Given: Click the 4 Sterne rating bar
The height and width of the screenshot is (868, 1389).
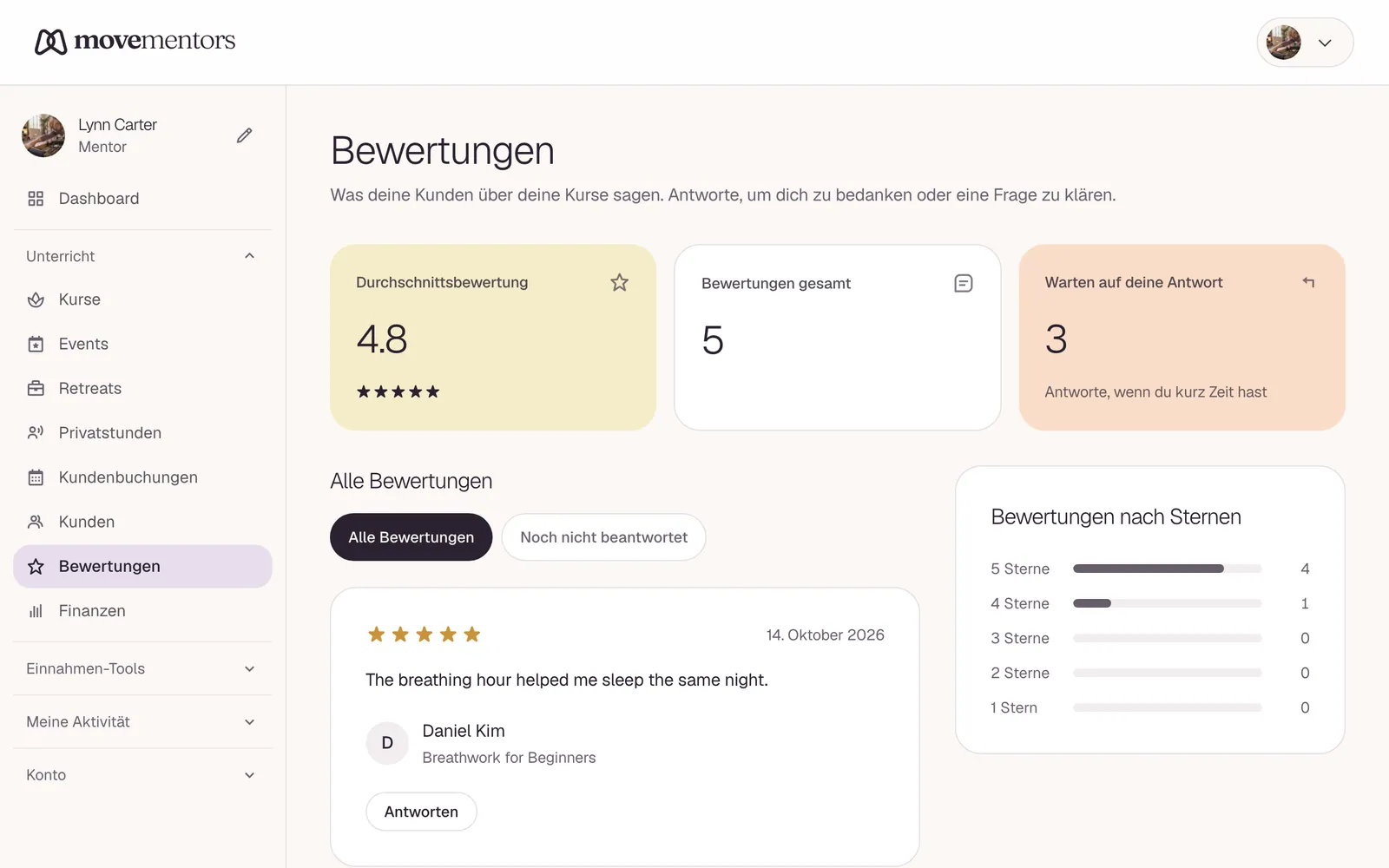Looking at the screenshot, I should [1167, 603].
